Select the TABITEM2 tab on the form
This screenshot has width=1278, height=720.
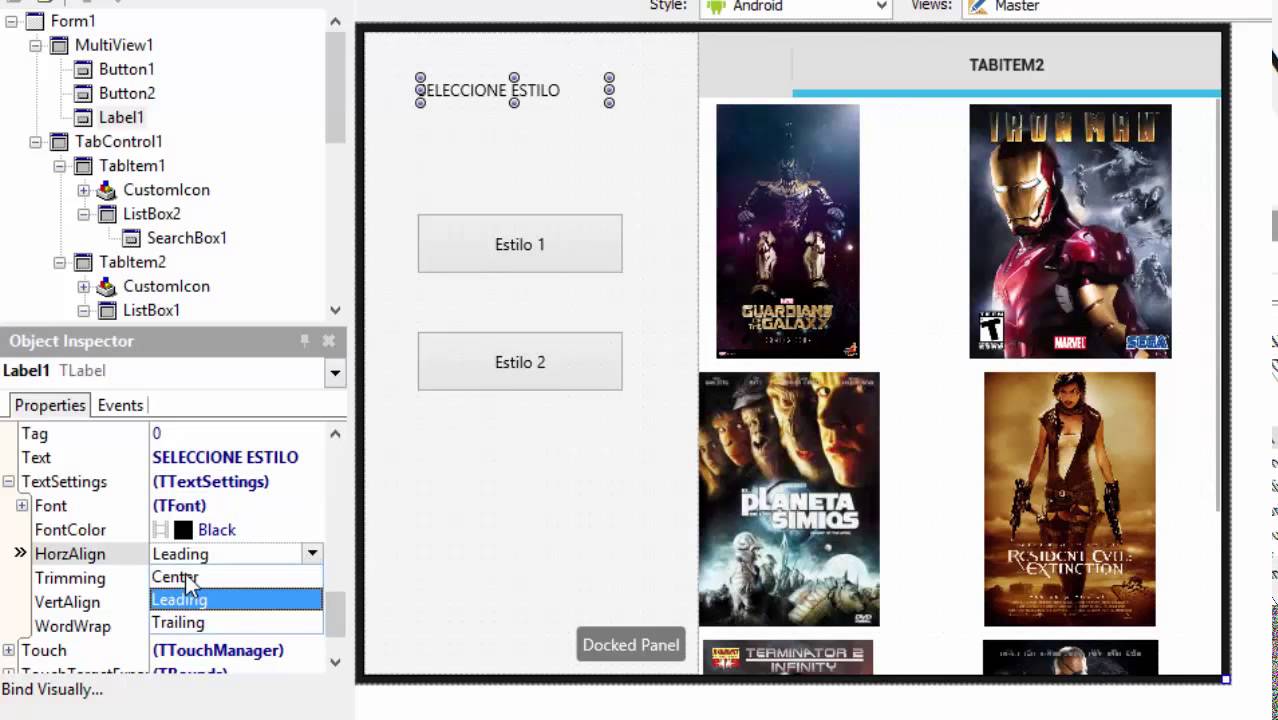pyautogui.click(x=1006, y=65)
